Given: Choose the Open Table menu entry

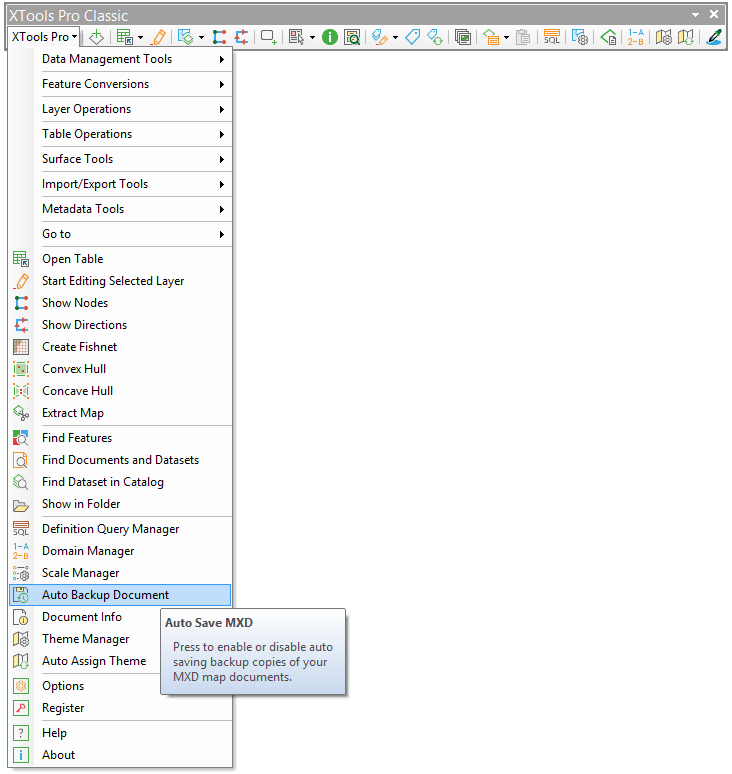Looking at the screenshot, I should pyautogui.click(x=120, y=259).
